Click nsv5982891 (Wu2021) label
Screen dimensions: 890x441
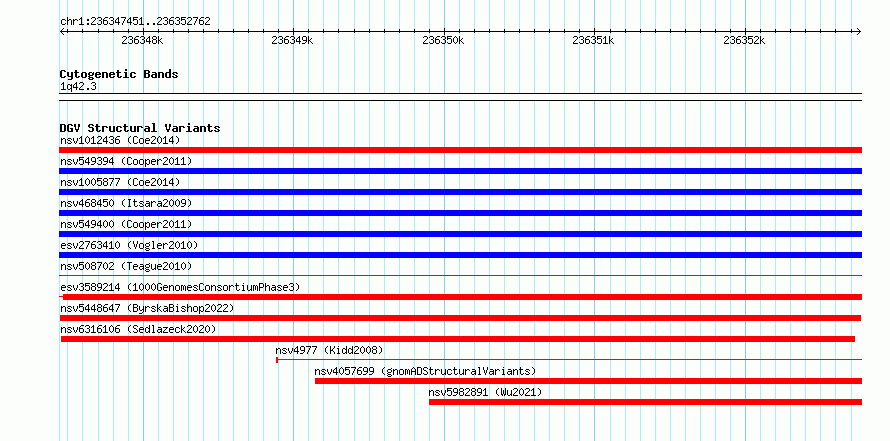(x=485, y=392)
